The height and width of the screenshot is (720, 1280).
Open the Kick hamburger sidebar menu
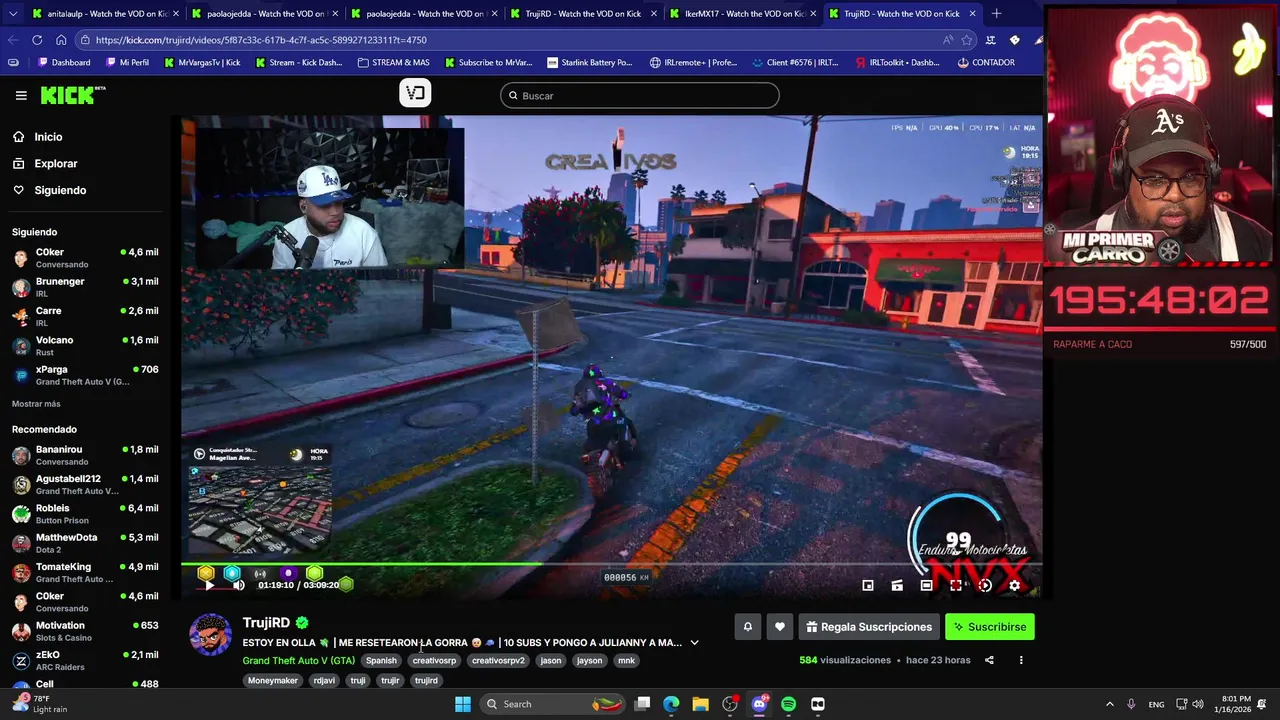click(21, 95)
